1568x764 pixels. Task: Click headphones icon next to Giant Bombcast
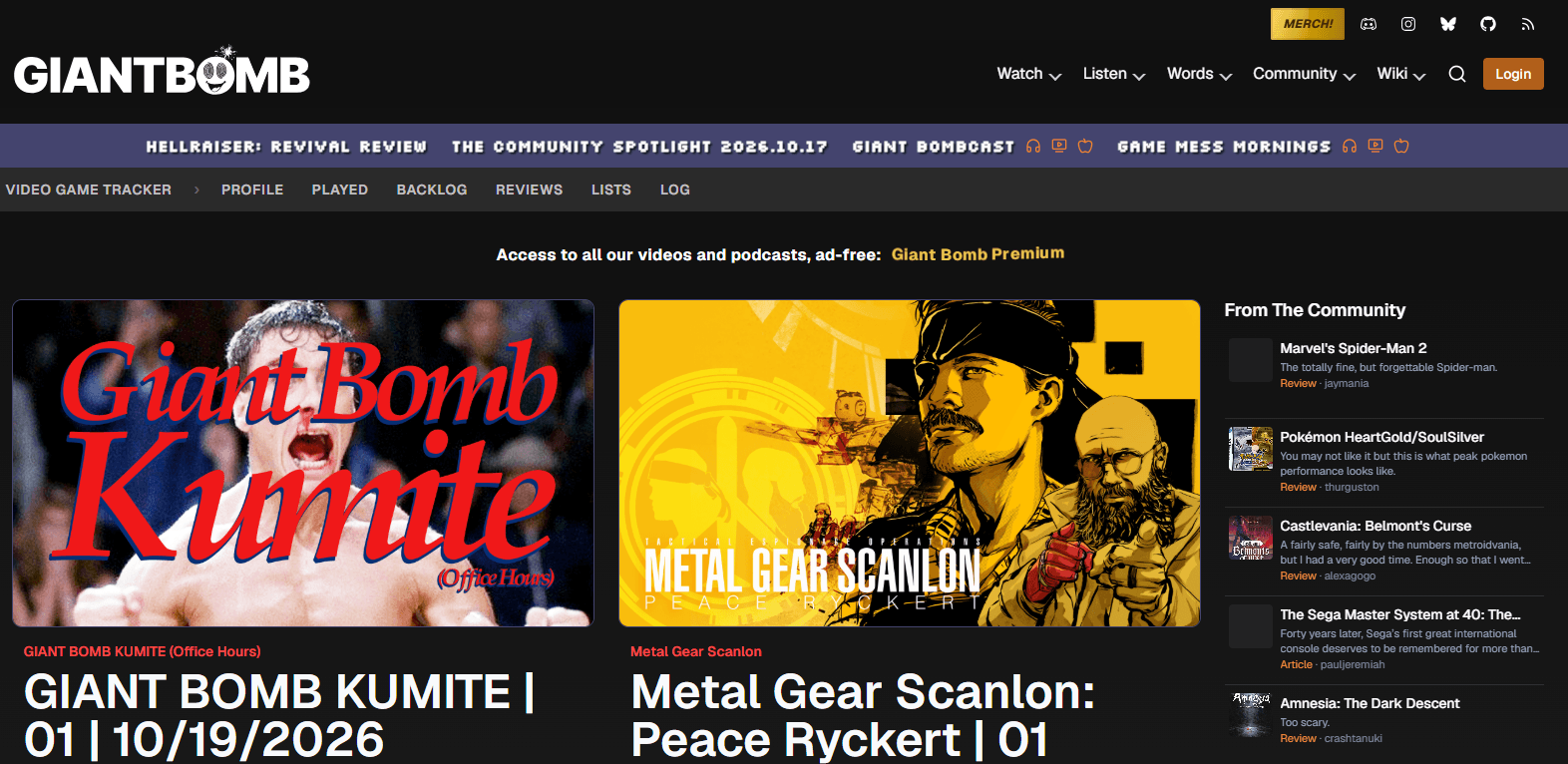click(1033, 146)
